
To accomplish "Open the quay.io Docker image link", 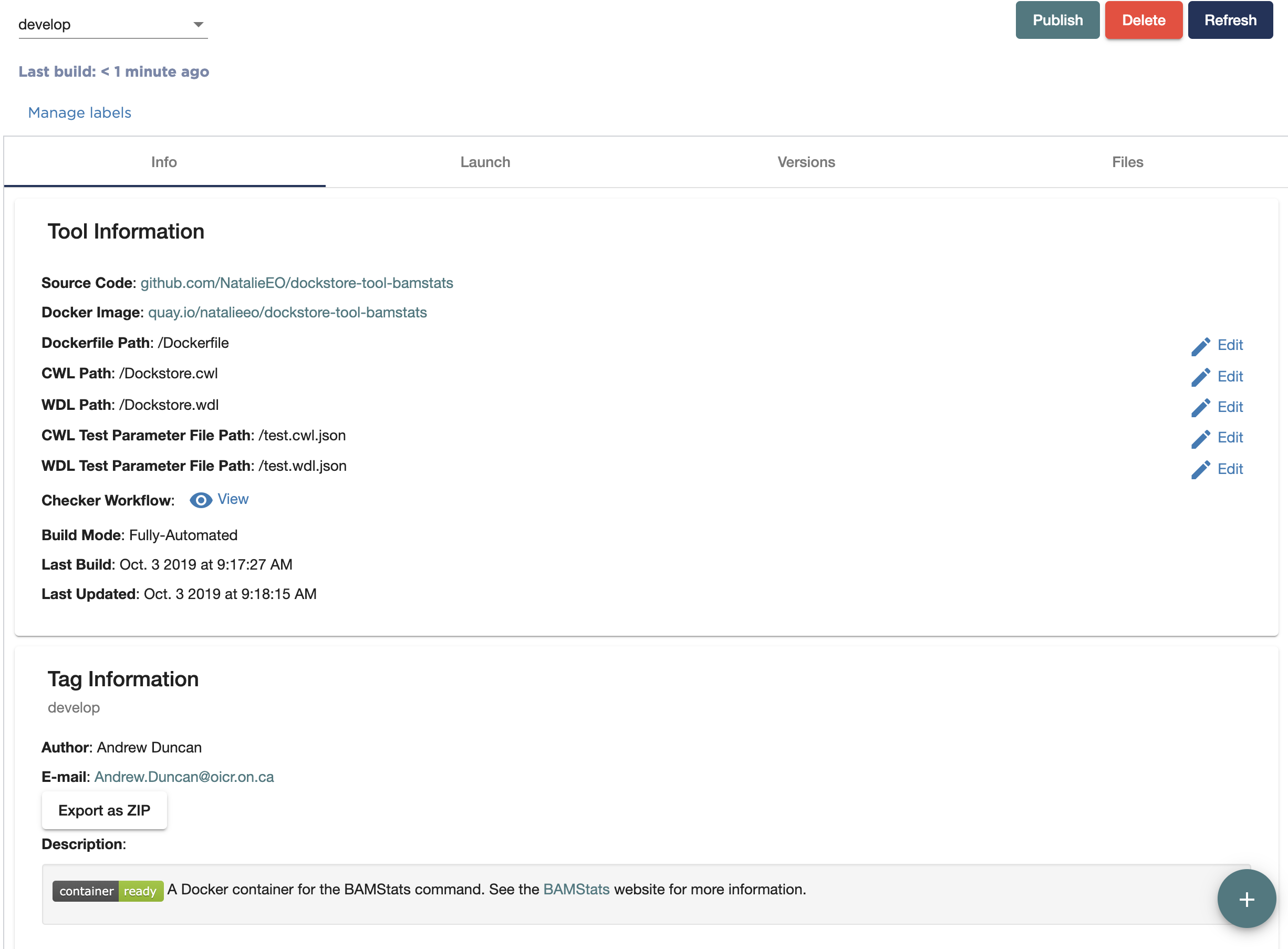I will click(287, 312).
